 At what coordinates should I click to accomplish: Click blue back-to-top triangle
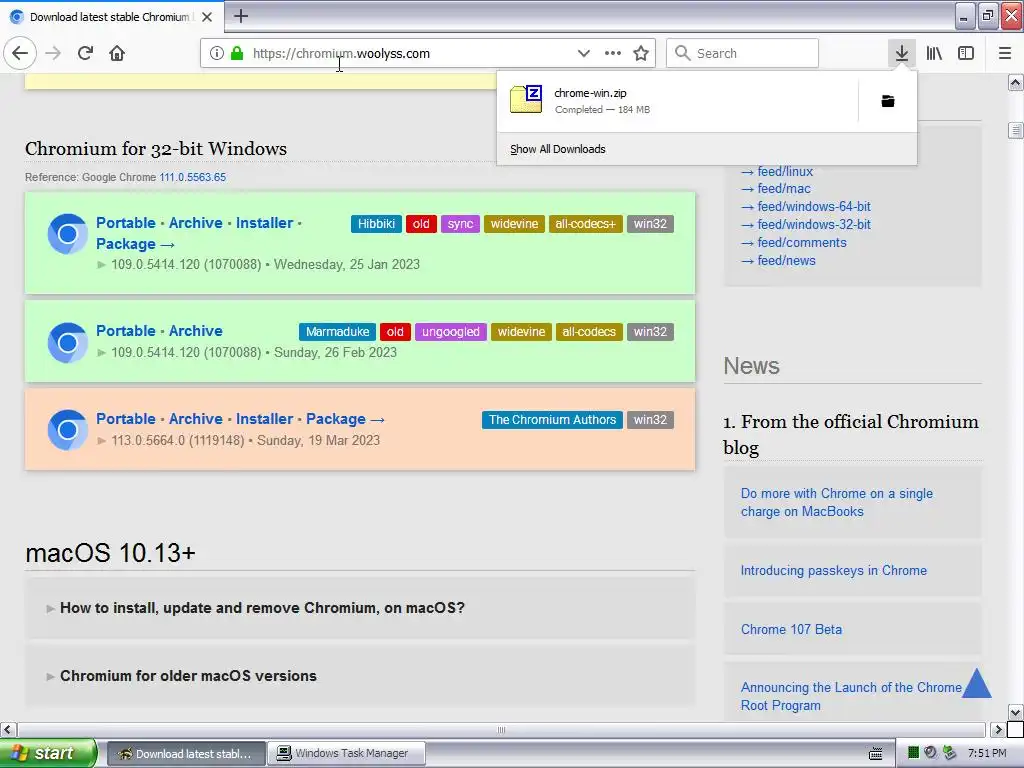(x=977, y=683)
